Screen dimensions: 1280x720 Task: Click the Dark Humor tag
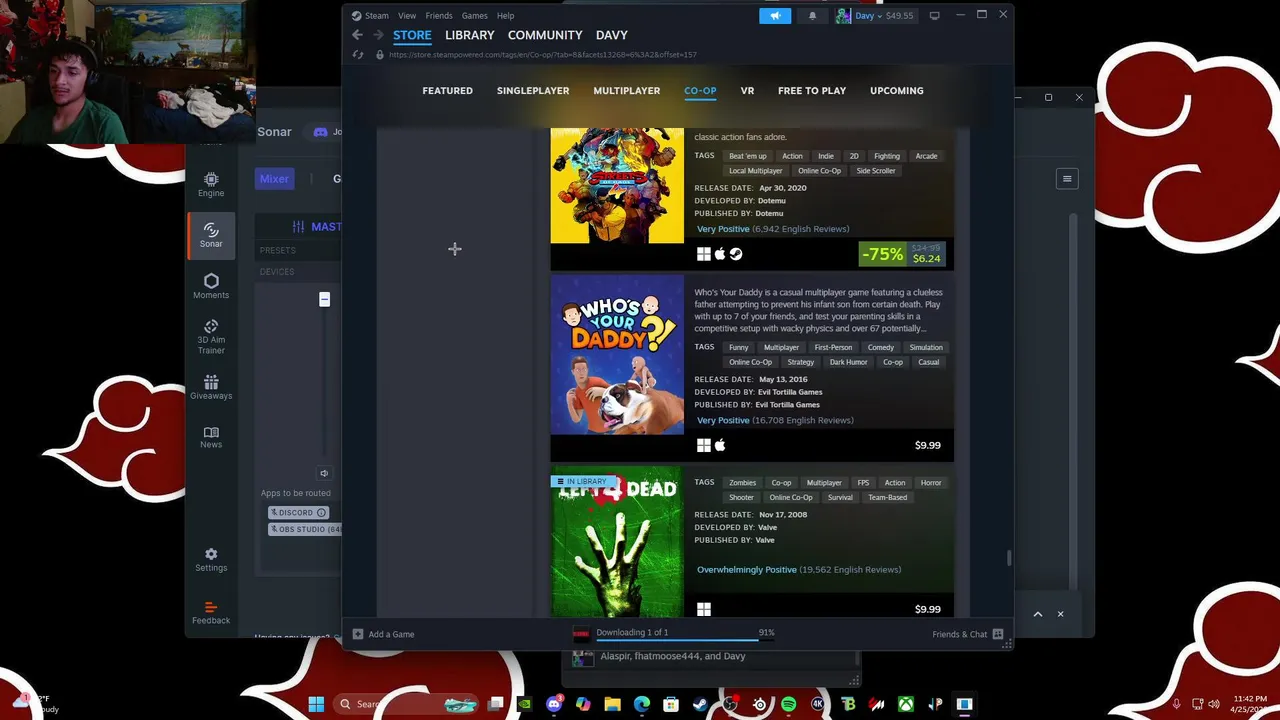[x=848, y=362]
